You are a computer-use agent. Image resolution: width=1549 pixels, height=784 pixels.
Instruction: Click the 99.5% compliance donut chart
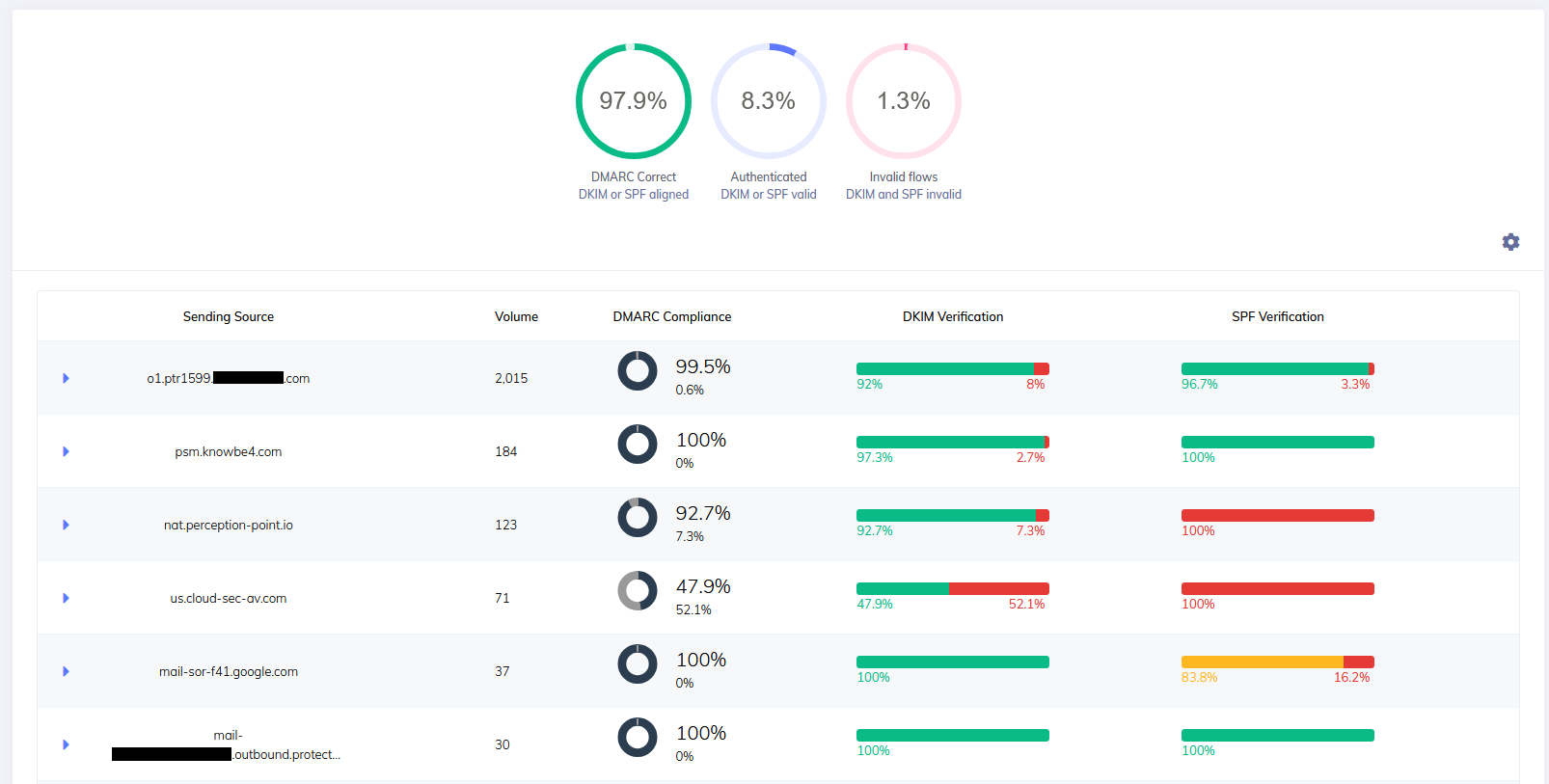[x=637, y=370]
